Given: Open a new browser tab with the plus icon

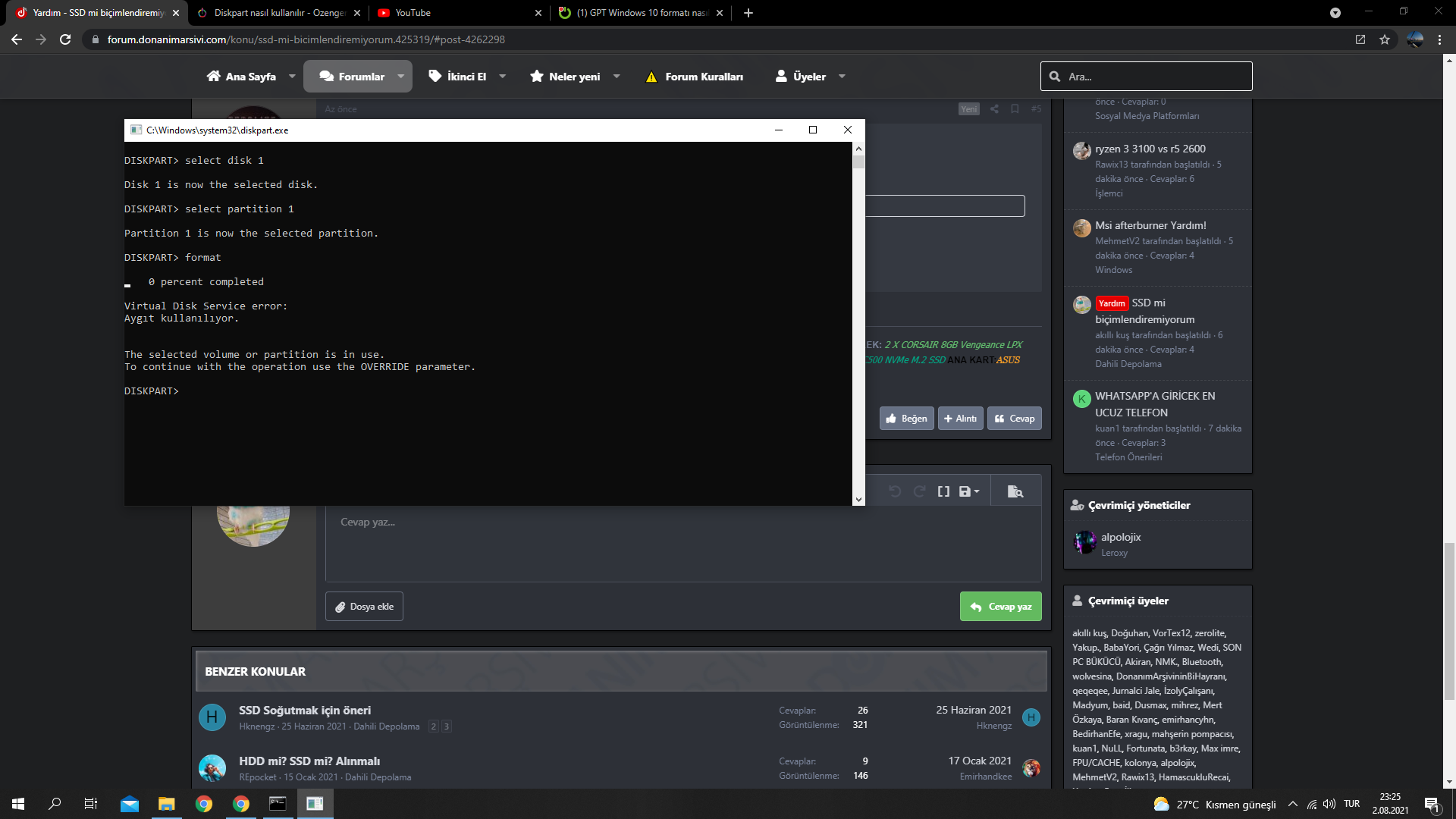Looking at the screenshot, I should [x=748, y=13].
